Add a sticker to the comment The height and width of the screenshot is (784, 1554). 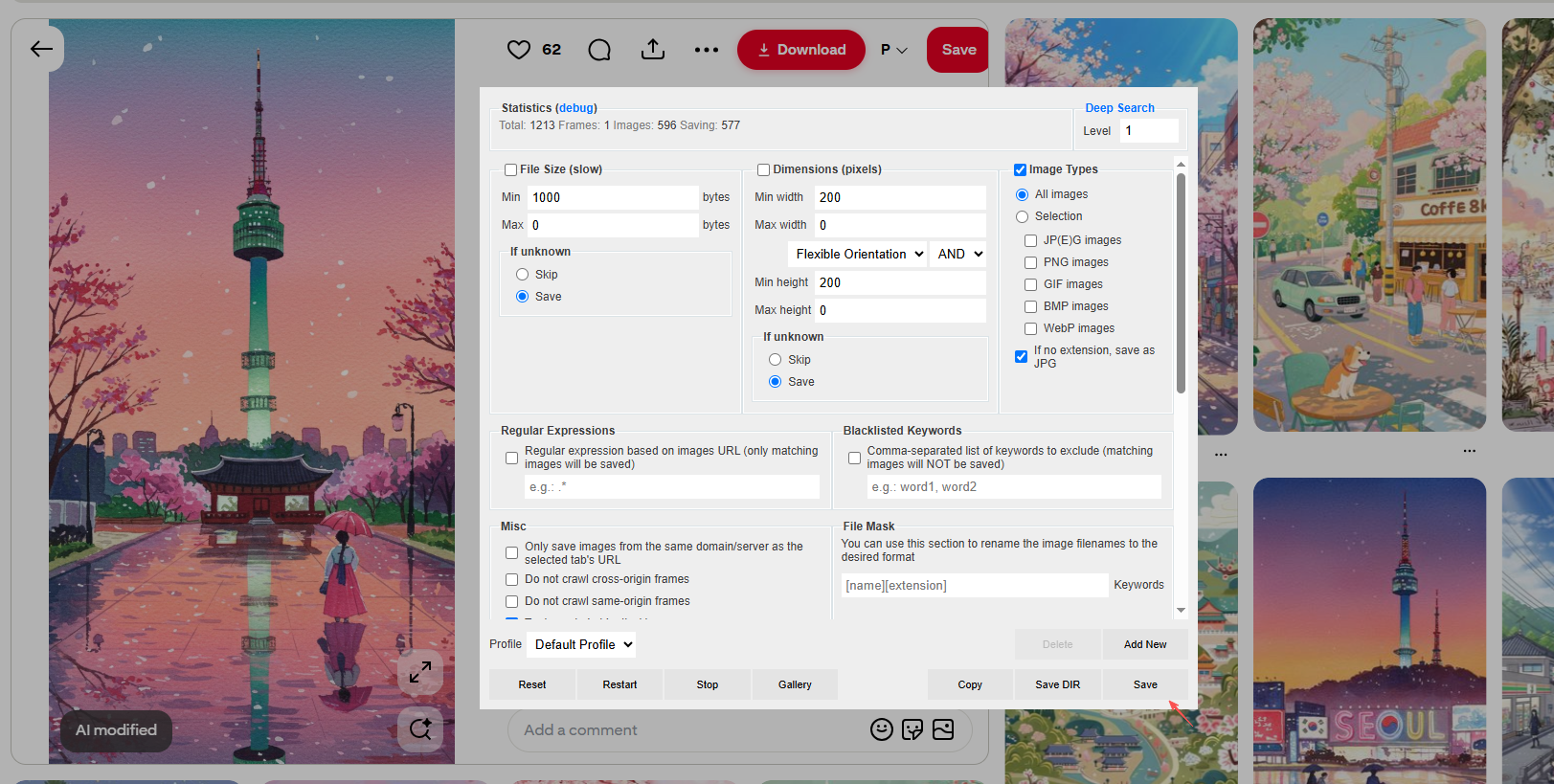(912, 729)
